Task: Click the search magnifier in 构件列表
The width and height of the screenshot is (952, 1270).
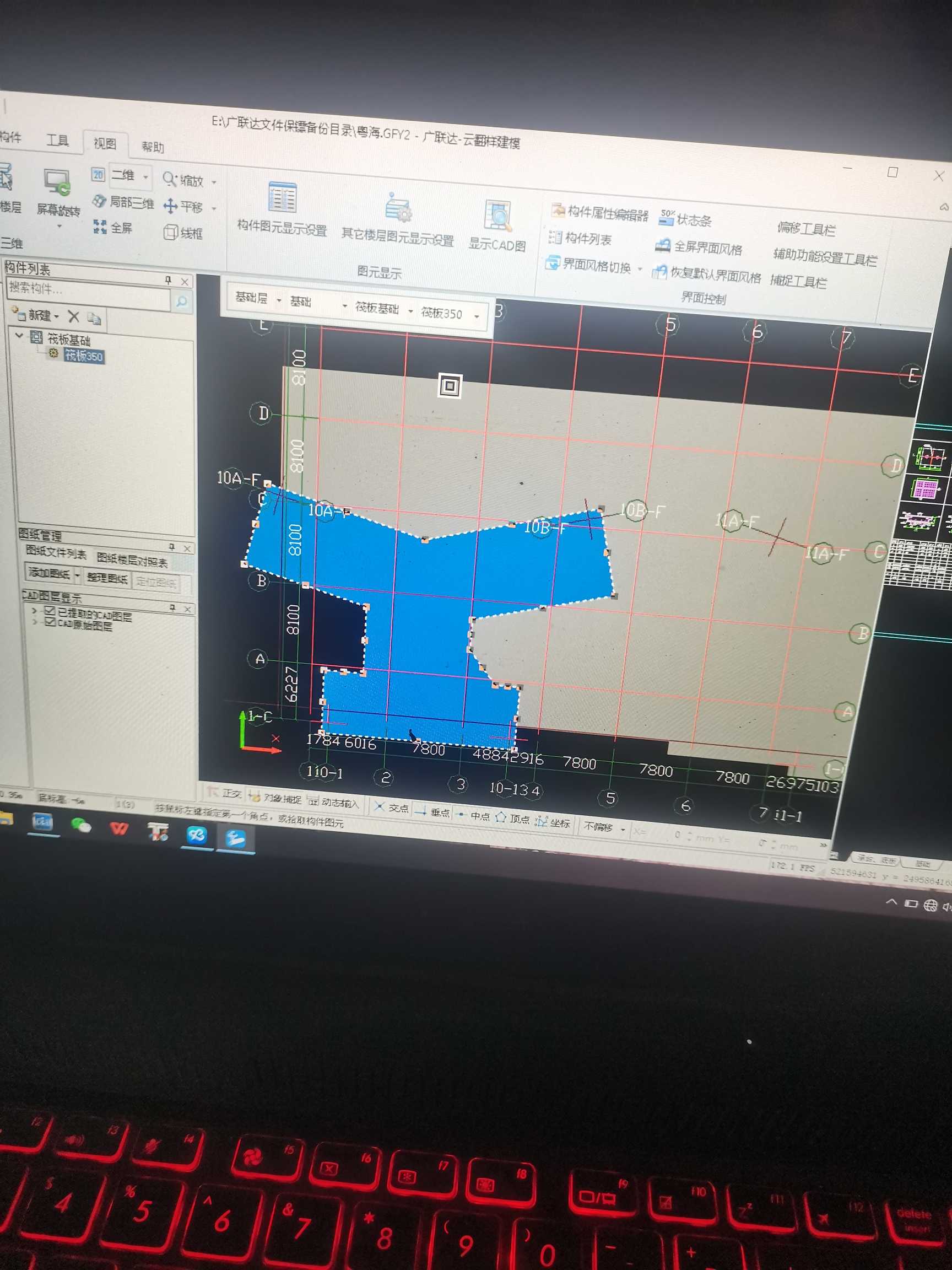Action: 181,301
